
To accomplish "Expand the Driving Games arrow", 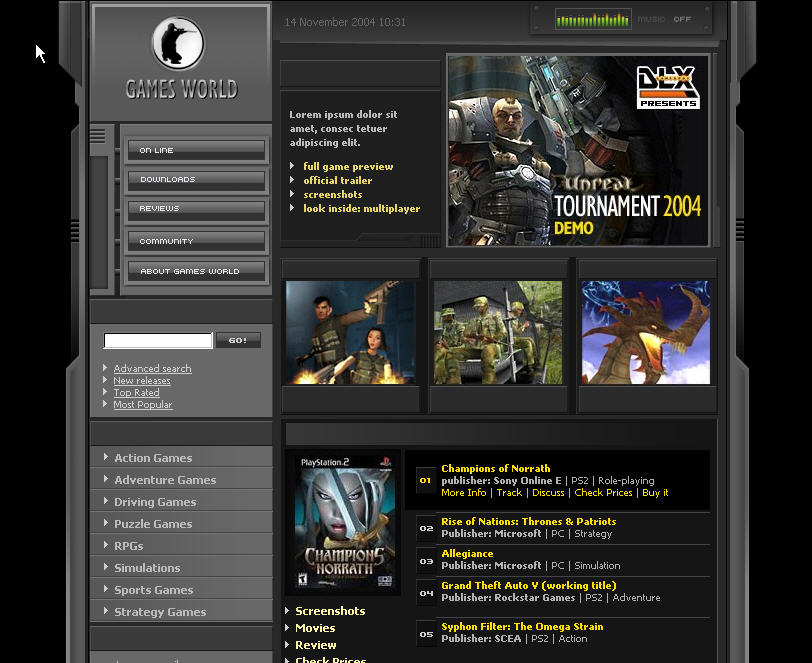I will pyautogui.click(x=106, y=501).
